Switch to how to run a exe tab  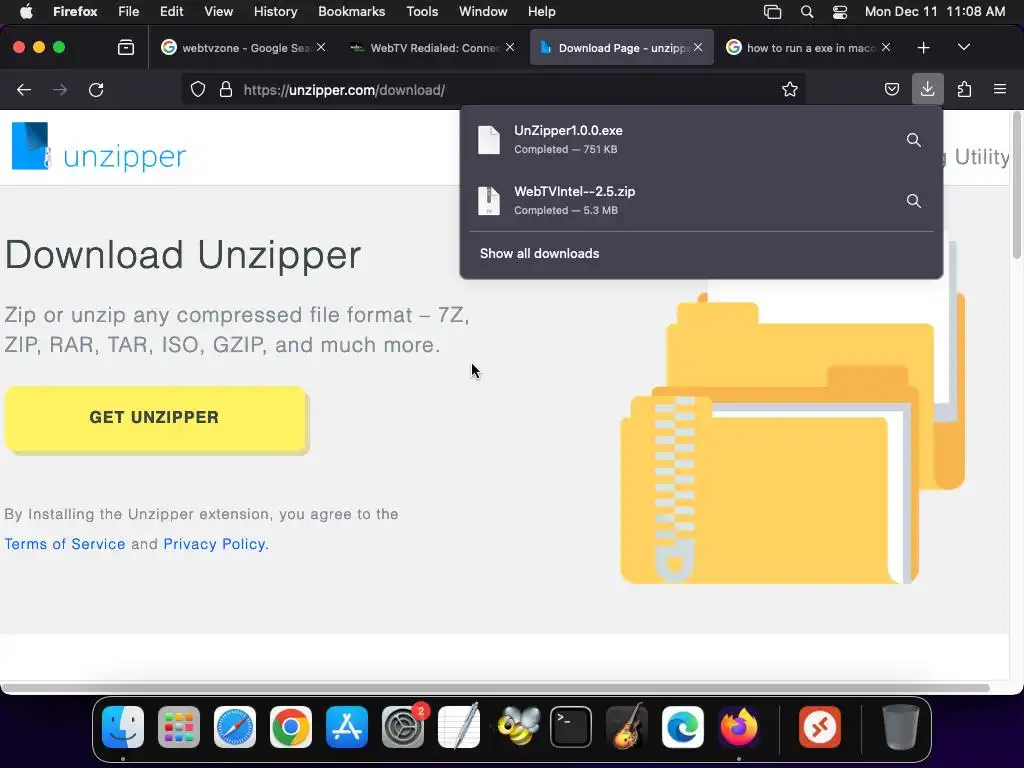tap(808, 48)
